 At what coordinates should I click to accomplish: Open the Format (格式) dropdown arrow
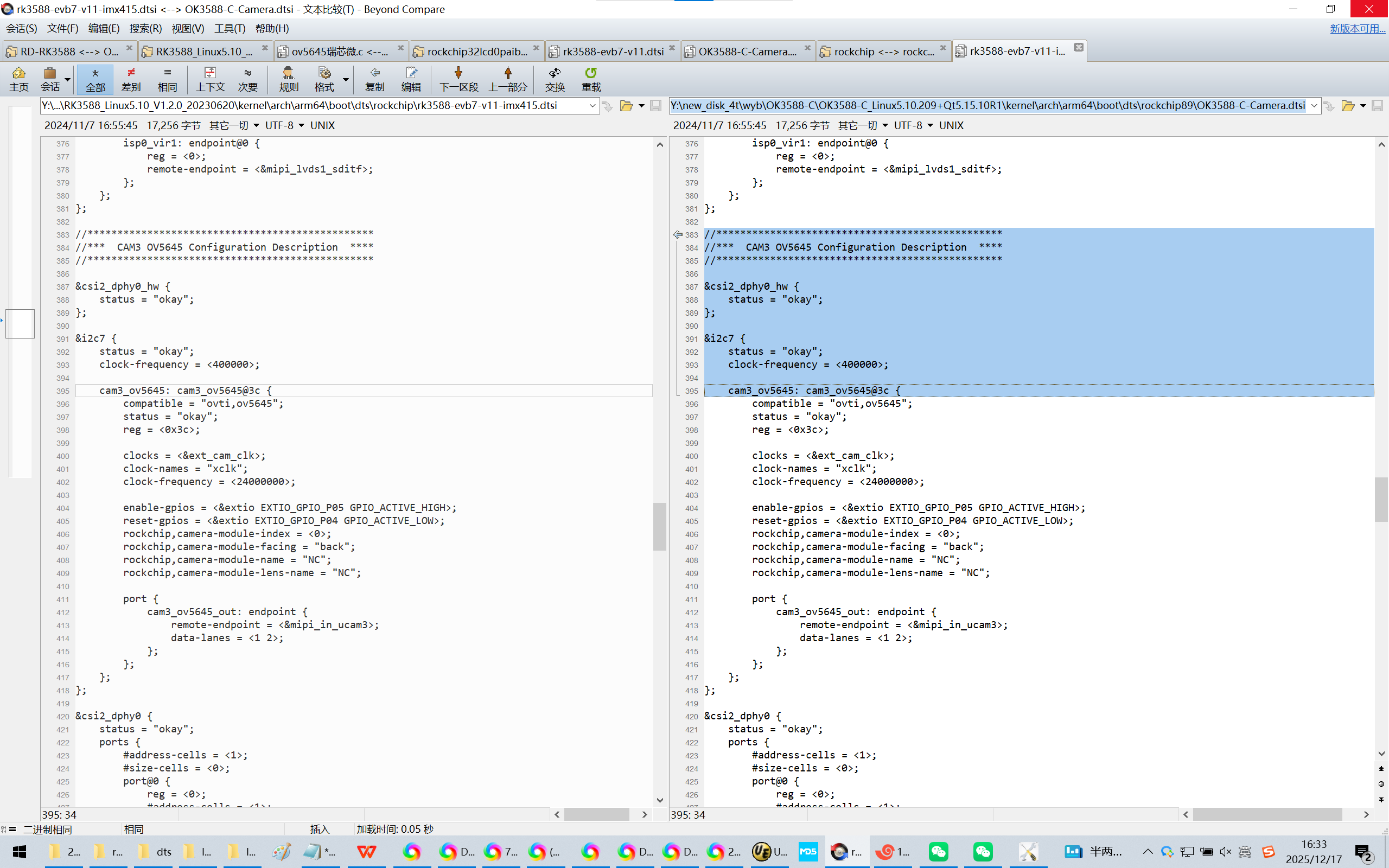point(346,79)
